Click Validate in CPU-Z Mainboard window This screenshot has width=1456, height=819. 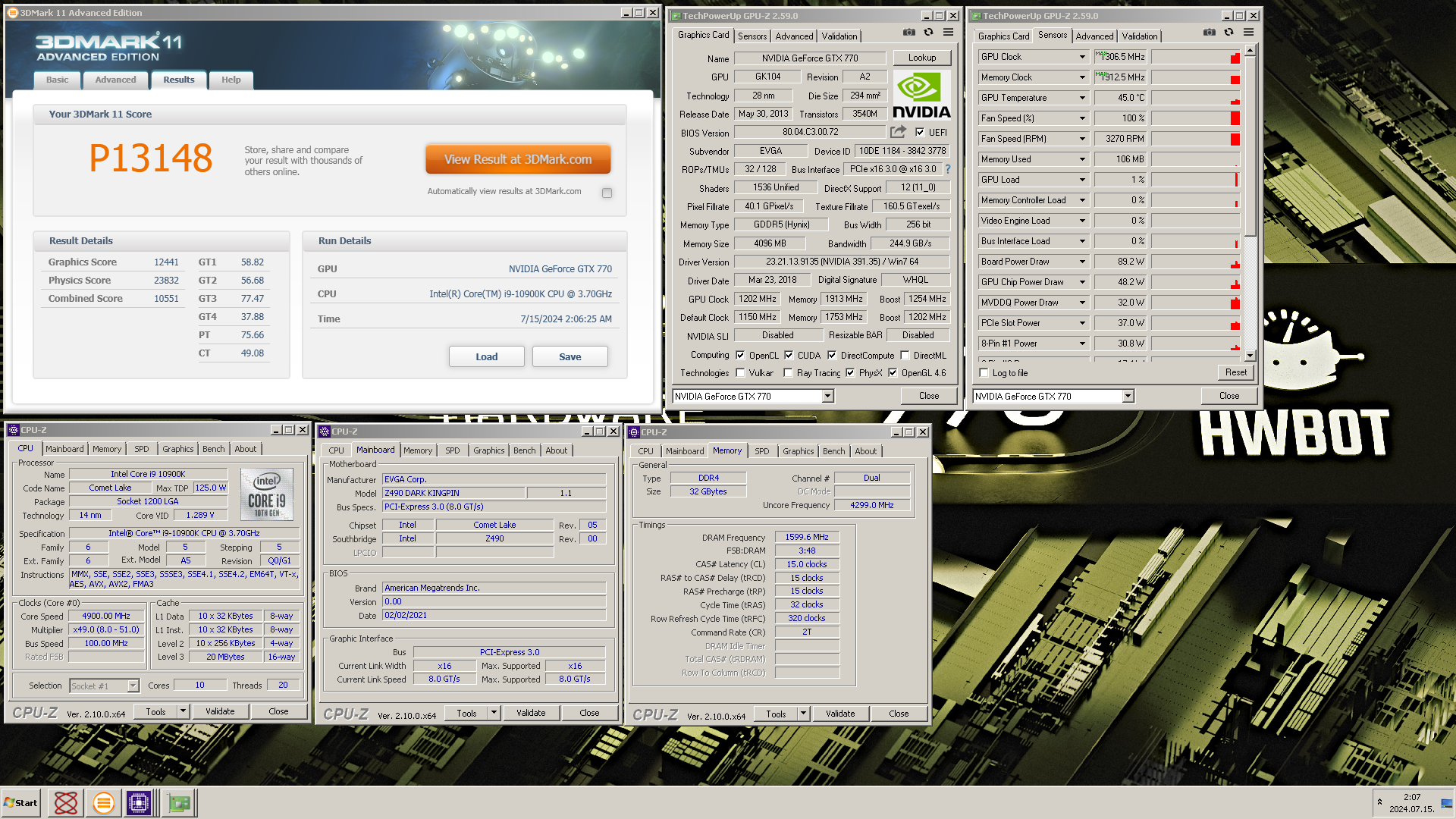(x=531, y=713)
